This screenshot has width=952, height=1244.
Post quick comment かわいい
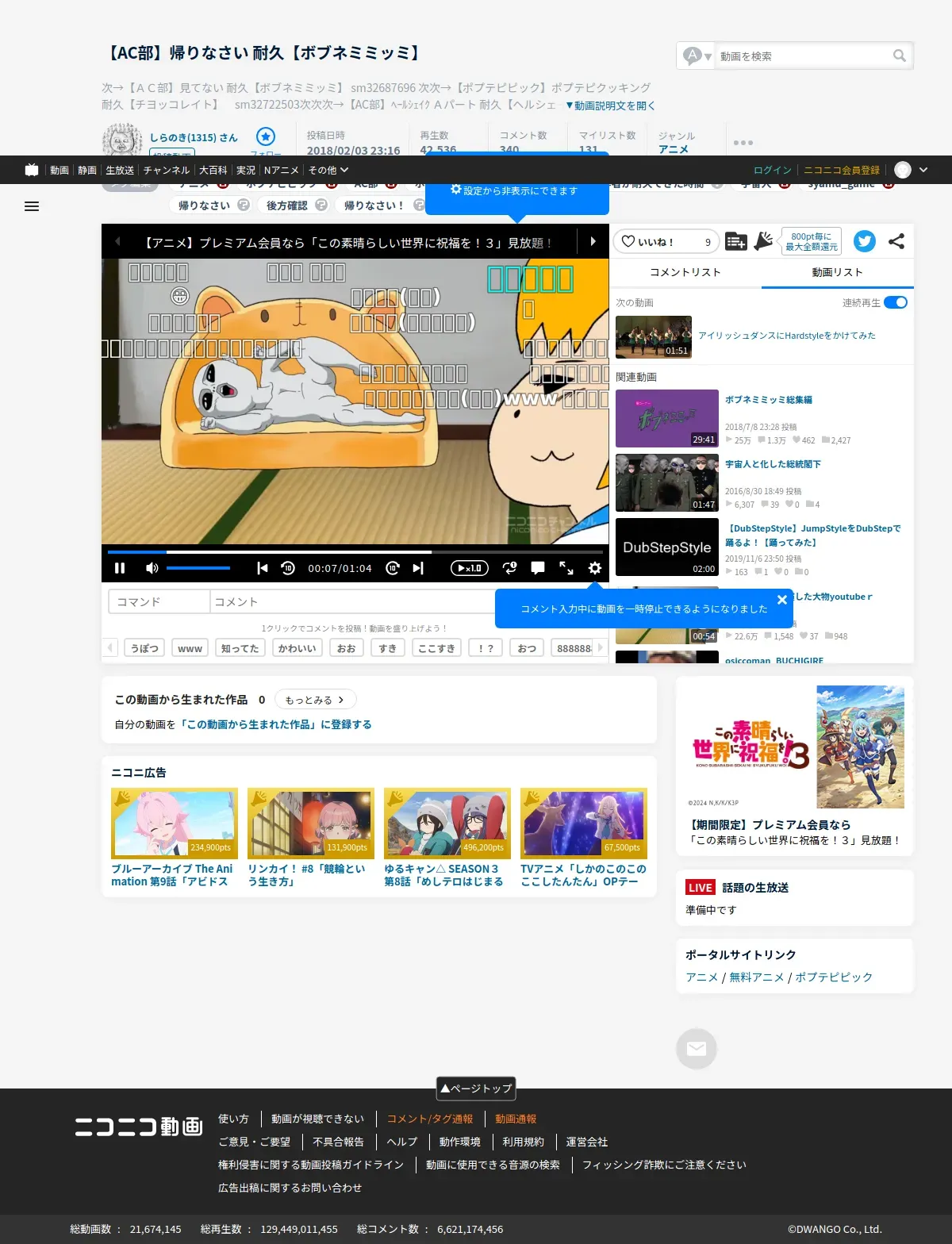(297, 648)
